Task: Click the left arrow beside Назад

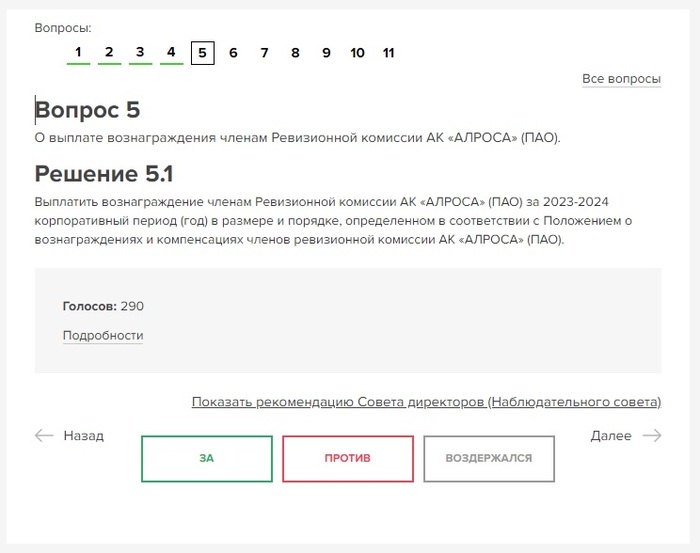Action: click(x=44, y=436)
